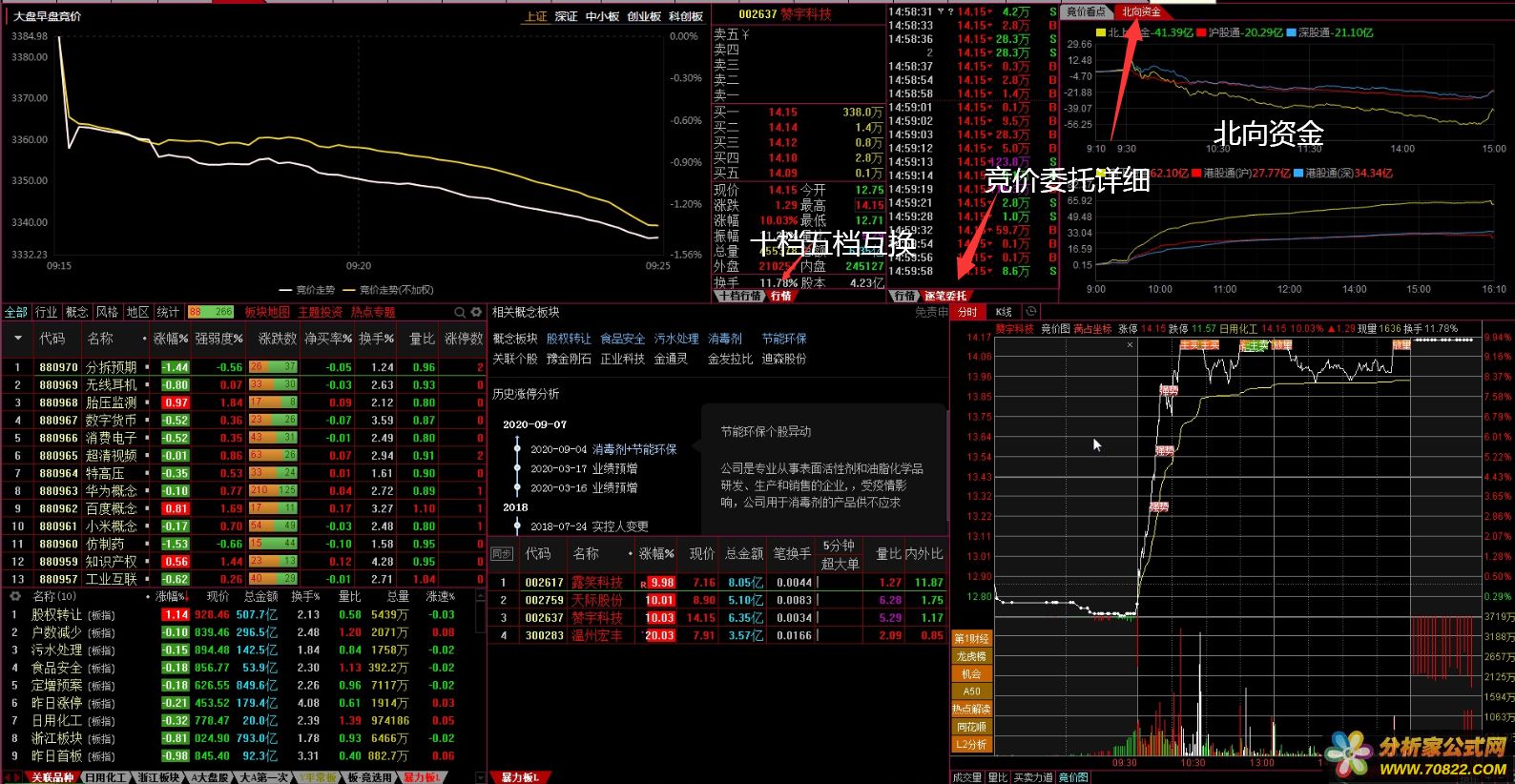Image resolution: width=1515 pixels, height=784 pixels.
Task: Sort sector list by 净买率% column
Action: pyautogui.click(x=328, y=339)
